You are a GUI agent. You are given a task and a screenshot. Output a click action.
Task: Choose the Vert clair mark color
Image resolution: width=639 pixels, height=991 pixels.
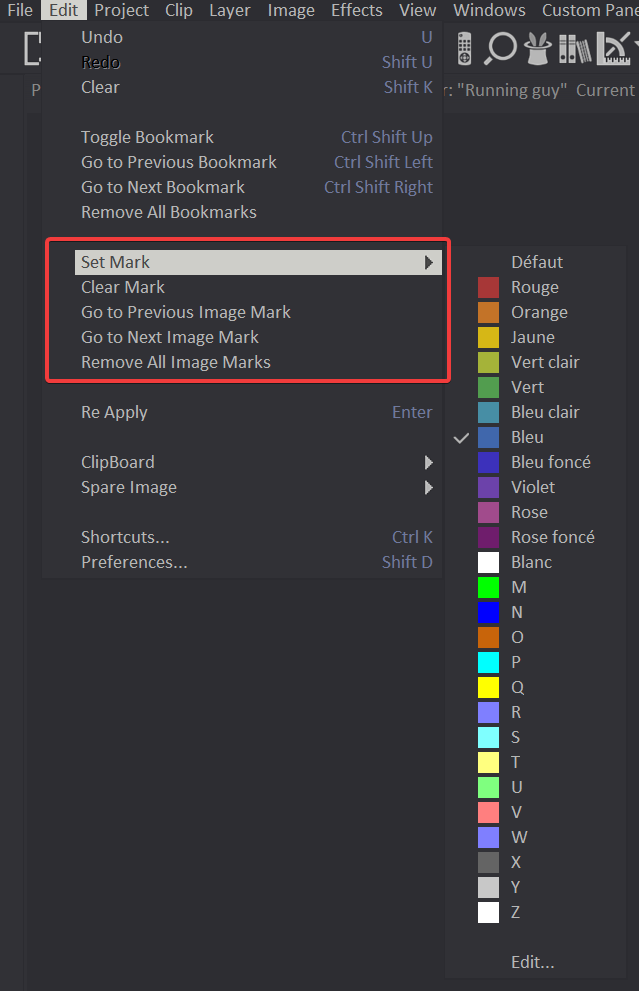tap(543, 362)
